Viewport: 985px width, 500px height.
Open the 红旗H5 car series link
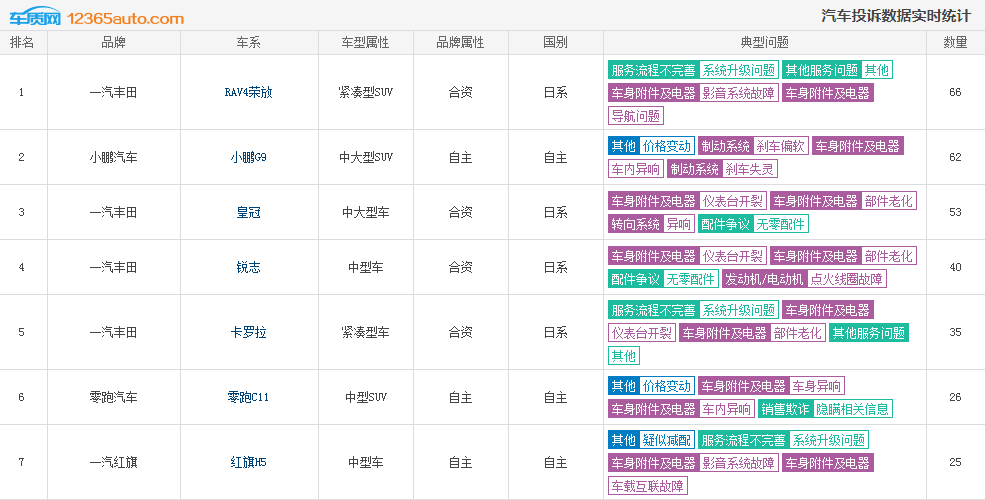(248, 462)
